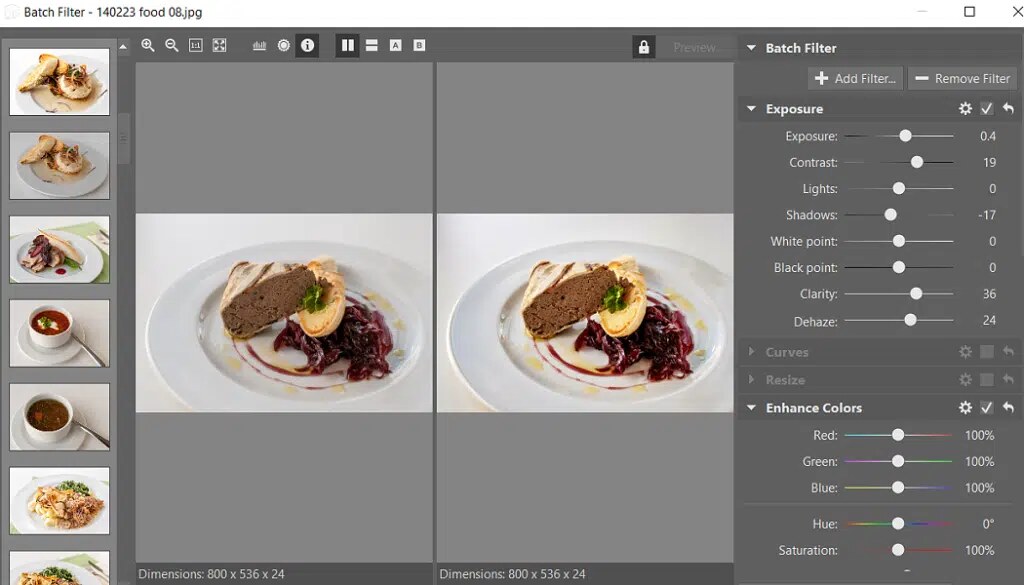Click Add Filter button

(855, 78)
